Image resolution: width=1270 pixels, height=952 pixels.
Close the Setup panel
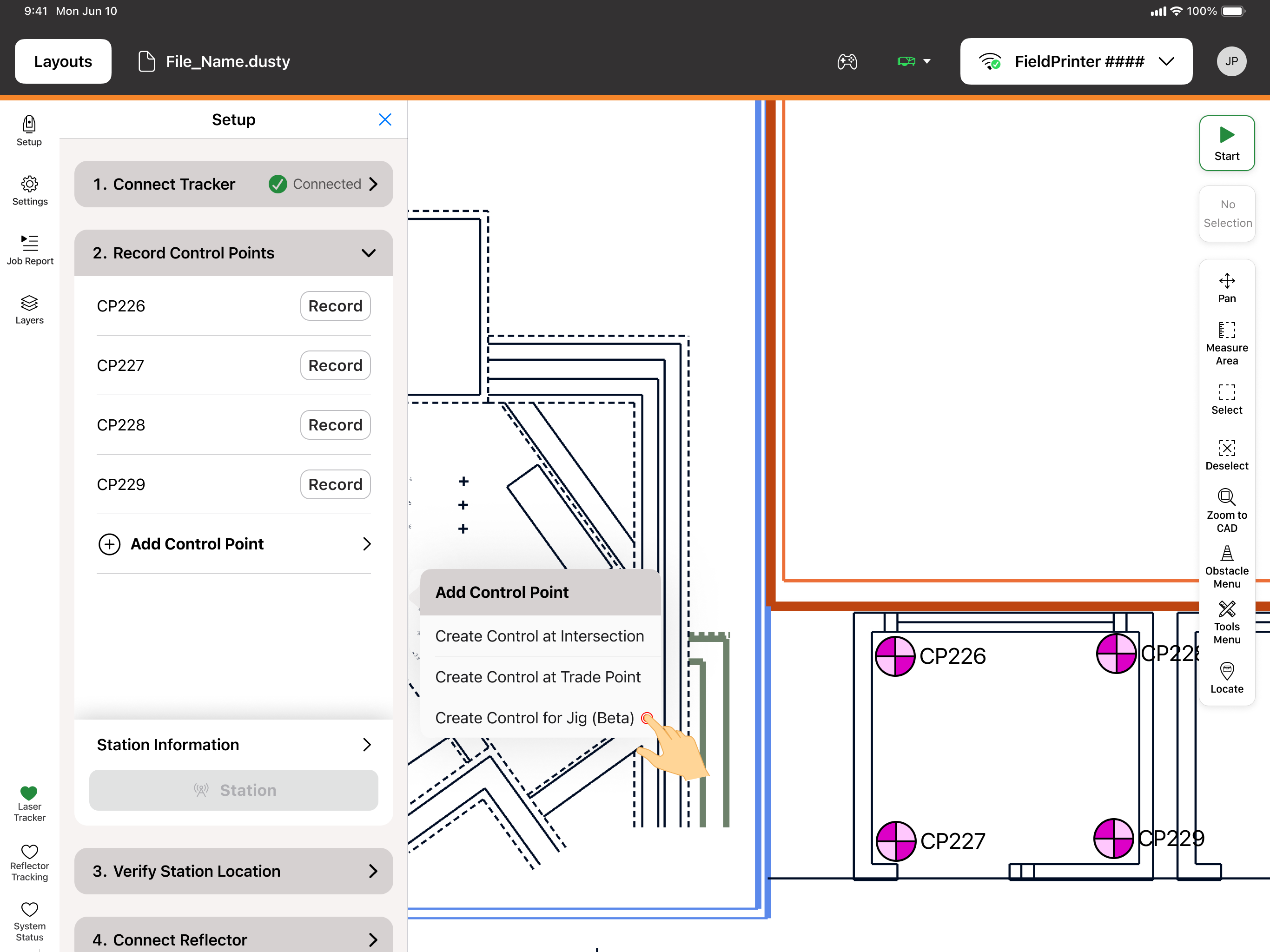(385, 119)
